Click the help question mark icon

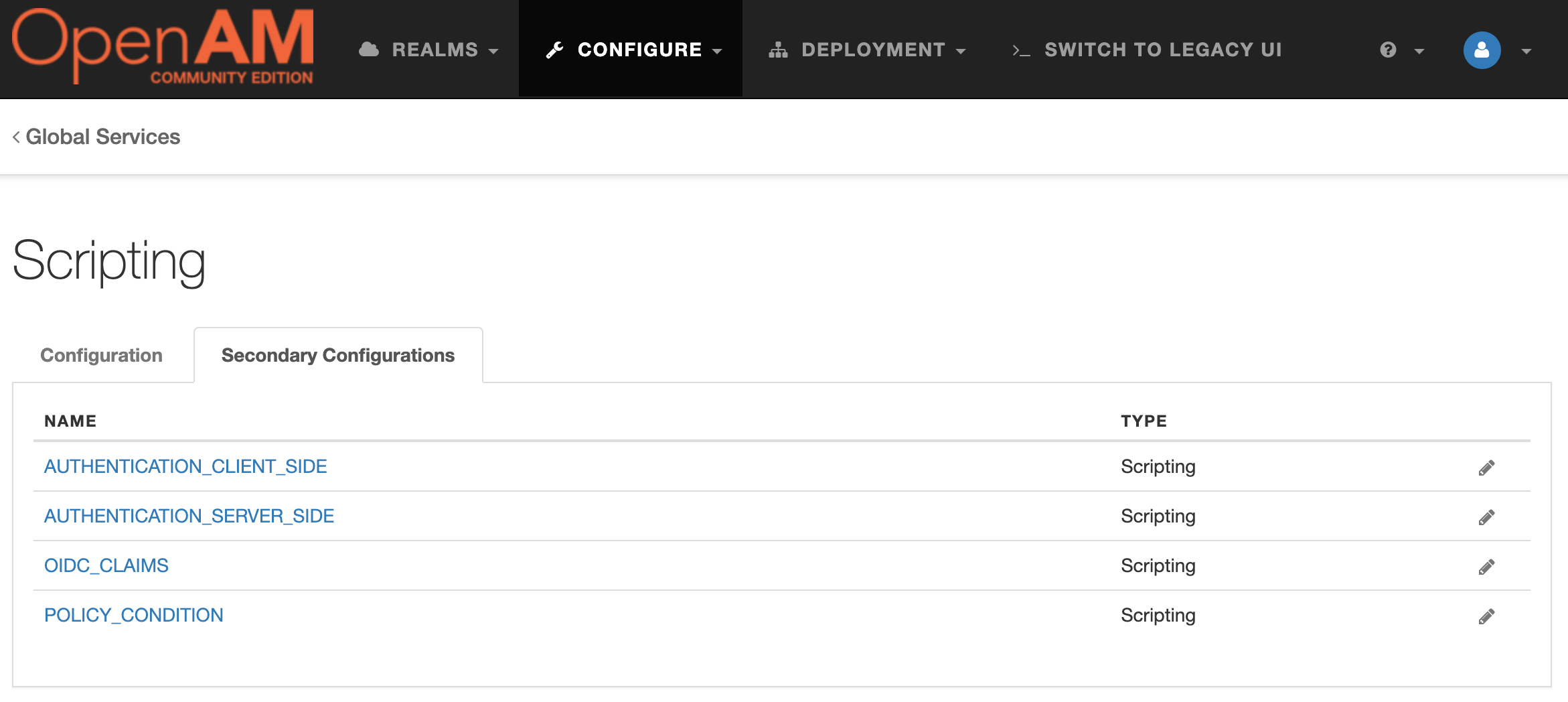click(x=1388, y=50)
